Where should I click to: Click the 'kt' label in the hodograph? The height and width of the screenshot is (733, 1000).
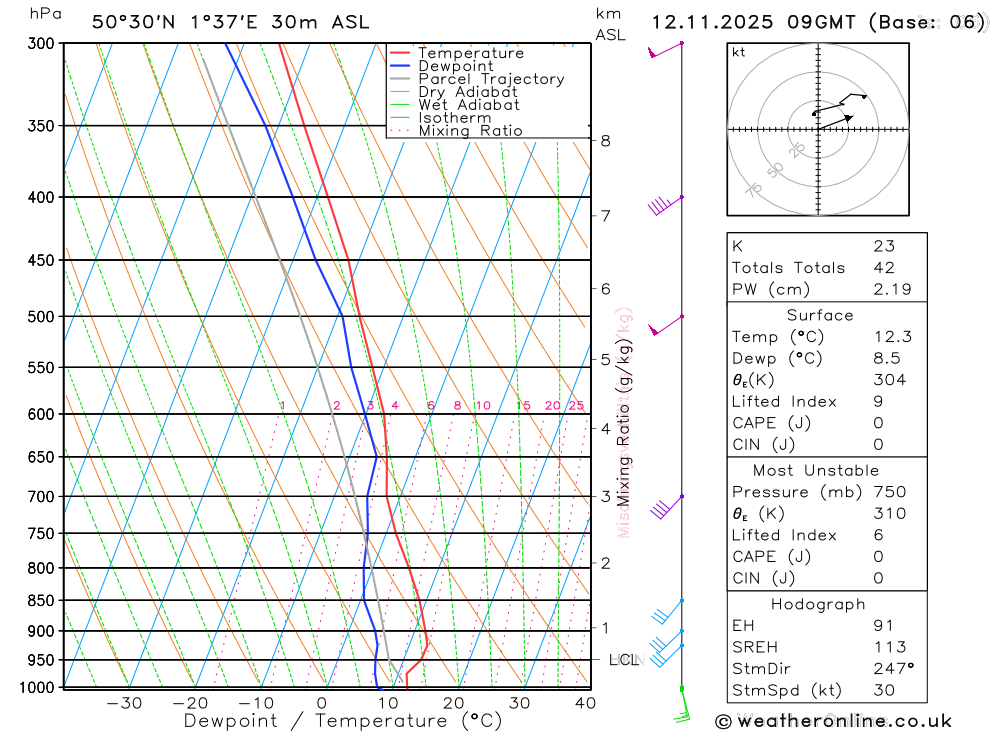point(739,52)
